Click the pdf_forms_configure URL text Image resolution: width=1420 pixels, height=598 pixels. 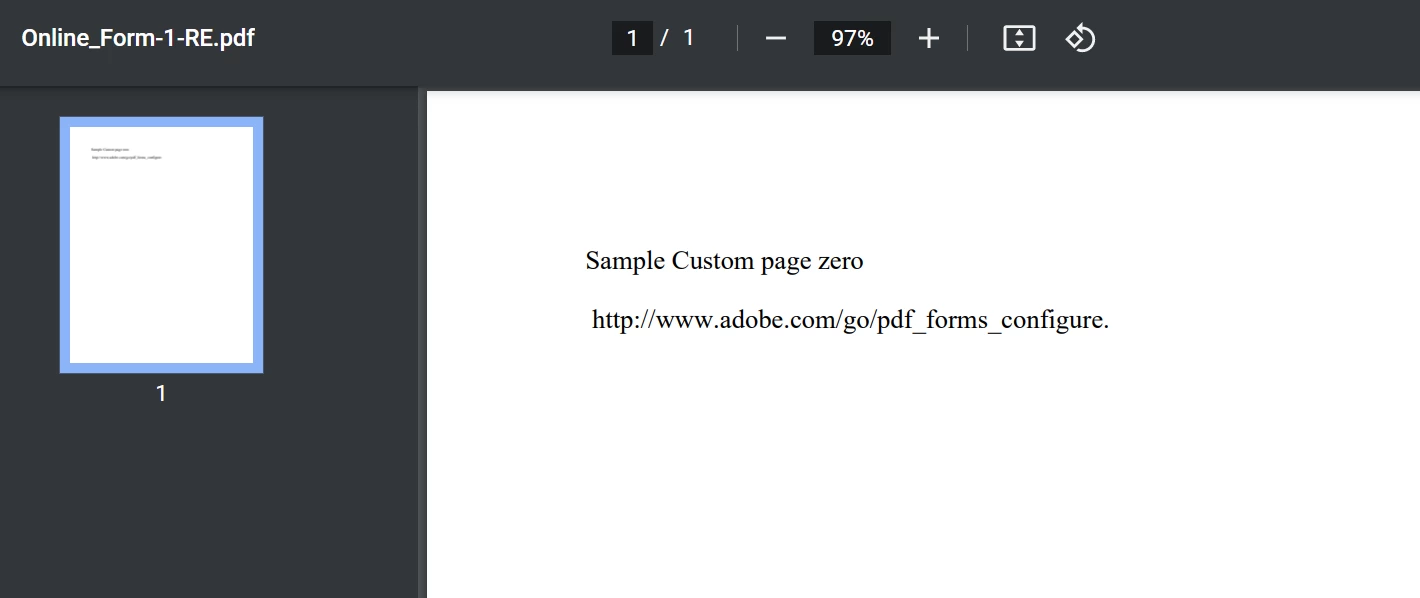tap(850, 320)
